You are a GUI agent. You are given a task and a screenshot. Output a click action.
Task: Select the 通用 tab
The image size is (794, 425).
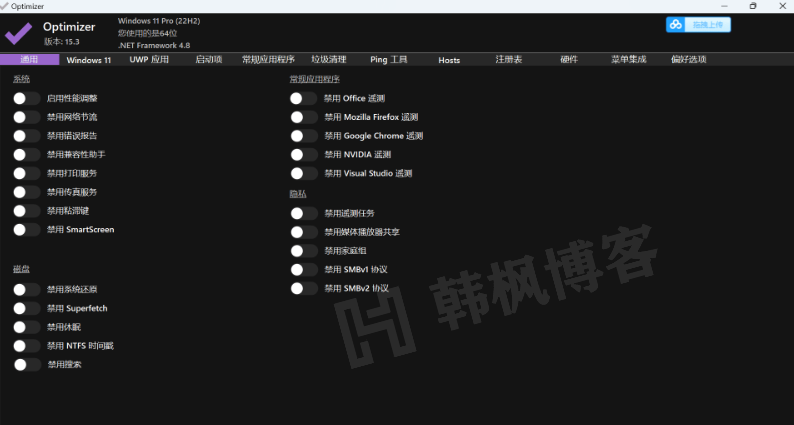29,59
